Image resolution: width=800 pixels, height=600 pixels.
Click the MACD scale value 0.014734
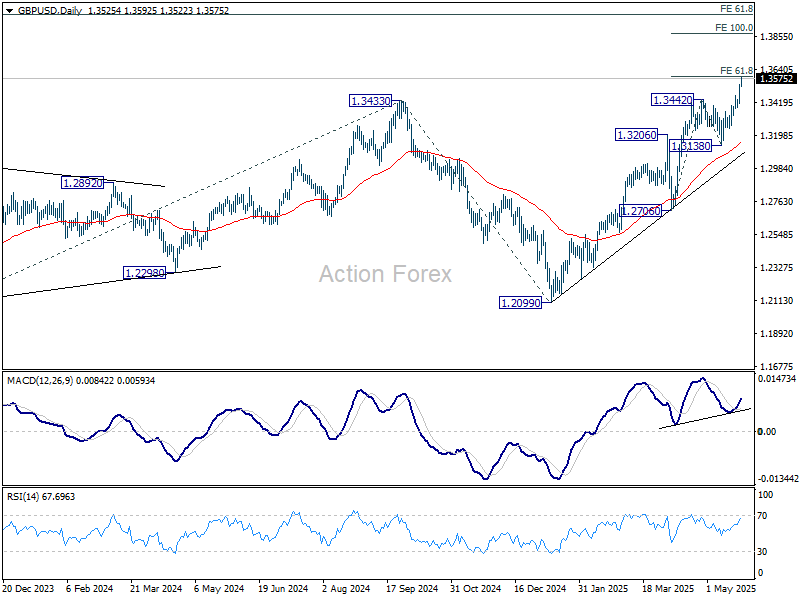click(x=777, y=379)
